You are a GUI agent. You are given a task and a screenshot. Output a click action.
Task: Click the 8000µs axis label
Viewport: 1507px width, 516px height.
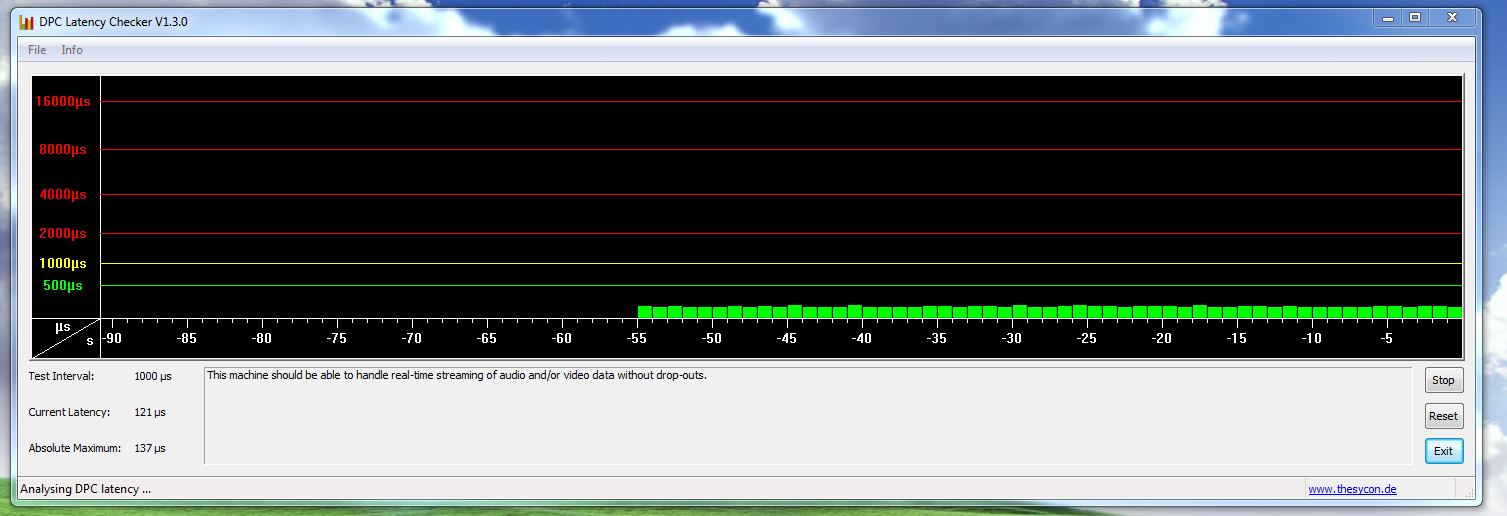pos(63,149)
